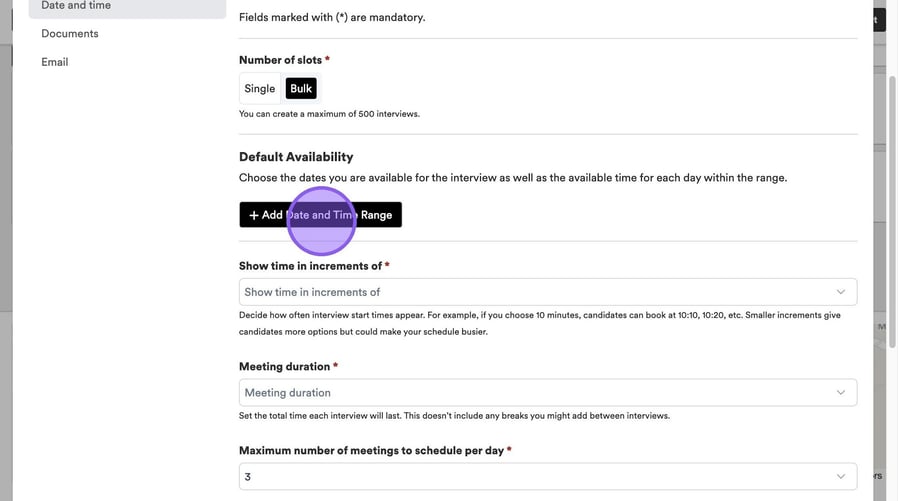Click the plus icon on Add Range button
The image size is (898, 501).
tap(254, 215)
